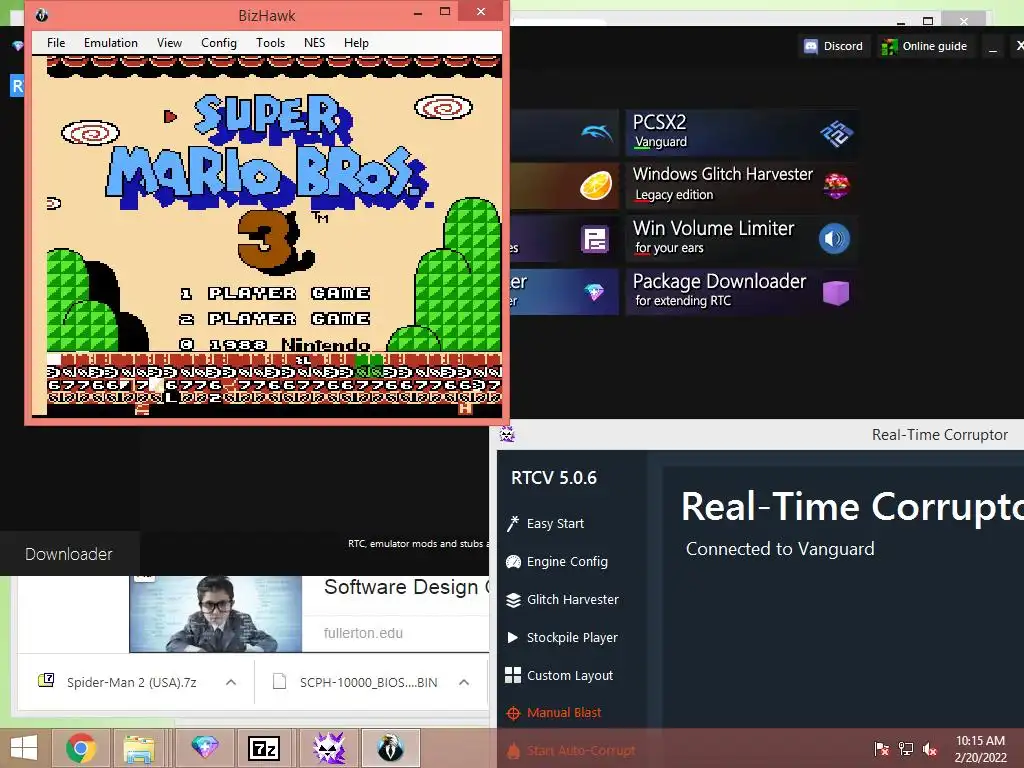The image size is (1024, 768).
Task: Click the purple file stub icon
Action: 595,239
